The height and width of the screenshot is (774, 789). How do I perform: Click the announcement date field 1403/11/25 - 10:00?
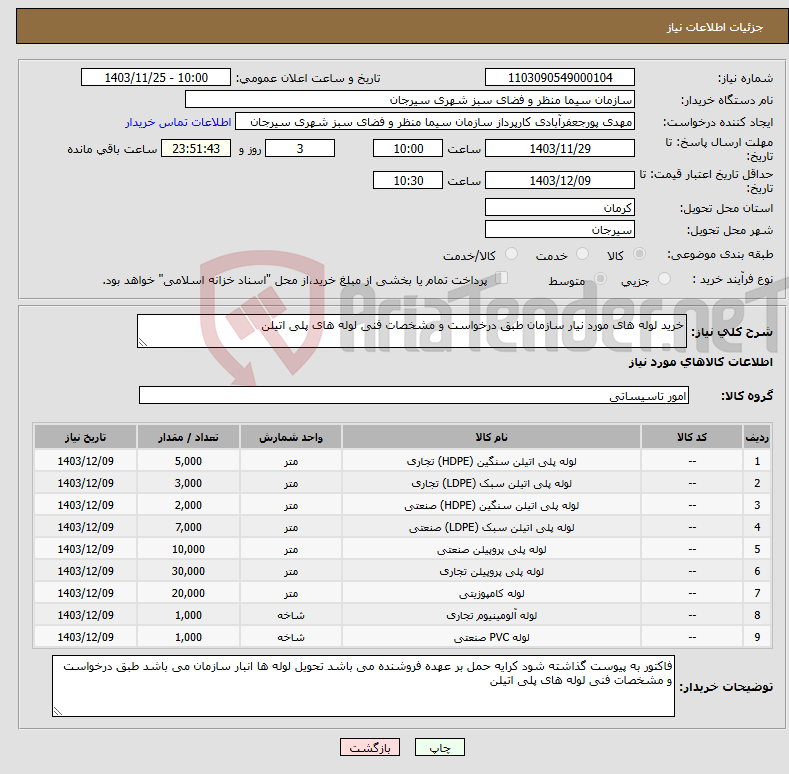pos(155,78)
